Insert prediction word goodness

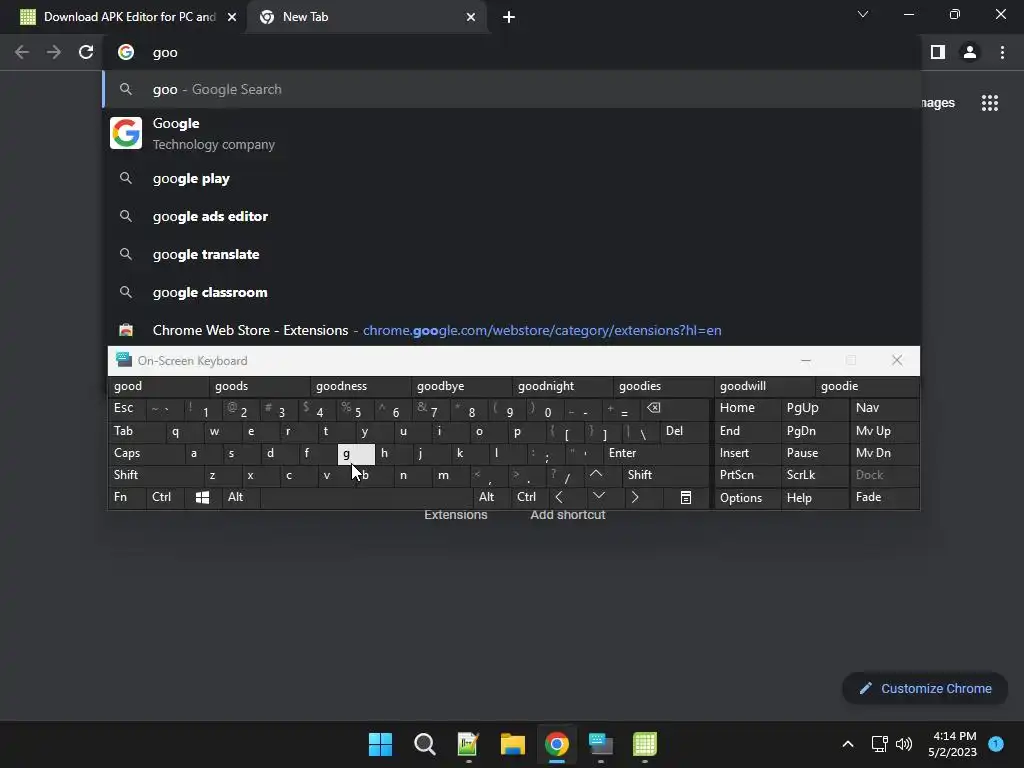point(360,386)
